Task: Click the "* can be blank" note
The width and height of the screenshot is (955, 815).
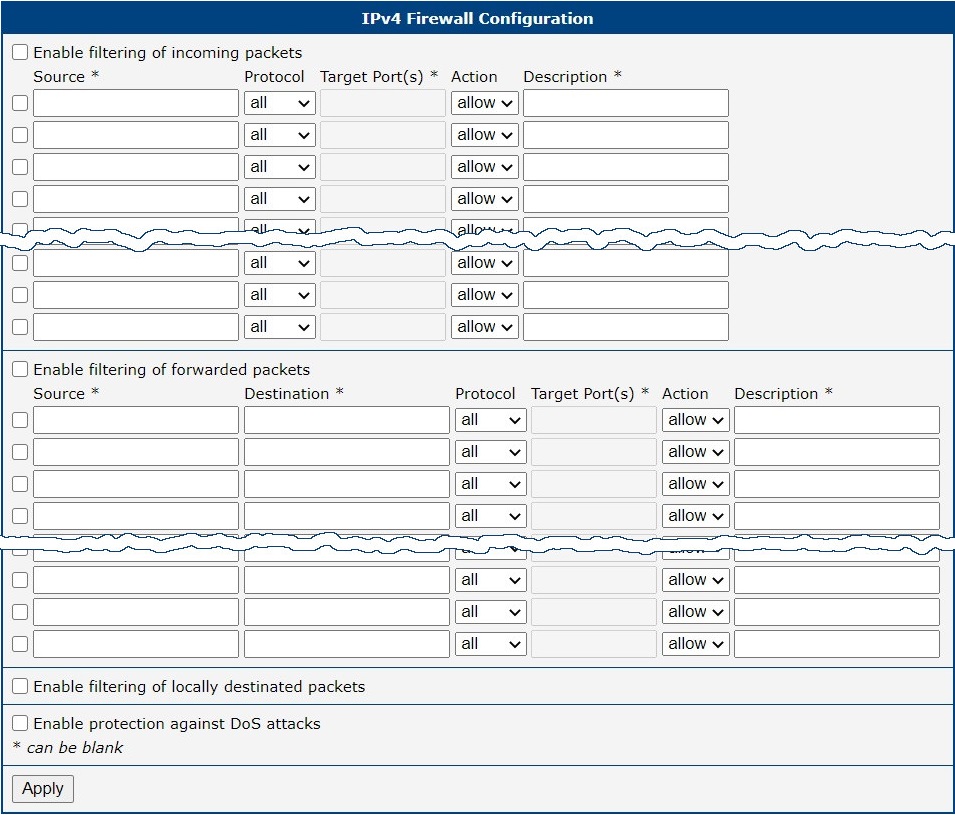Action: tap(68, 747)
